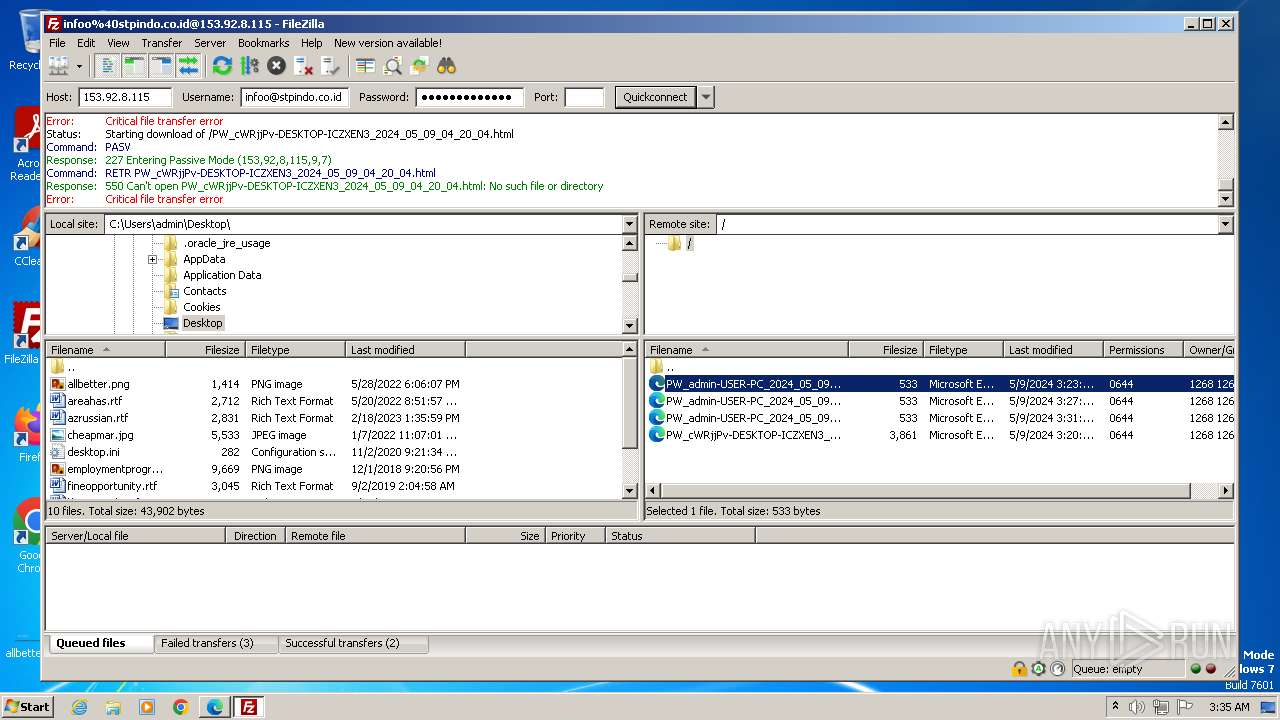Open the Server menu
Screen dimensions: 1280x720
(x=210, y=43)
